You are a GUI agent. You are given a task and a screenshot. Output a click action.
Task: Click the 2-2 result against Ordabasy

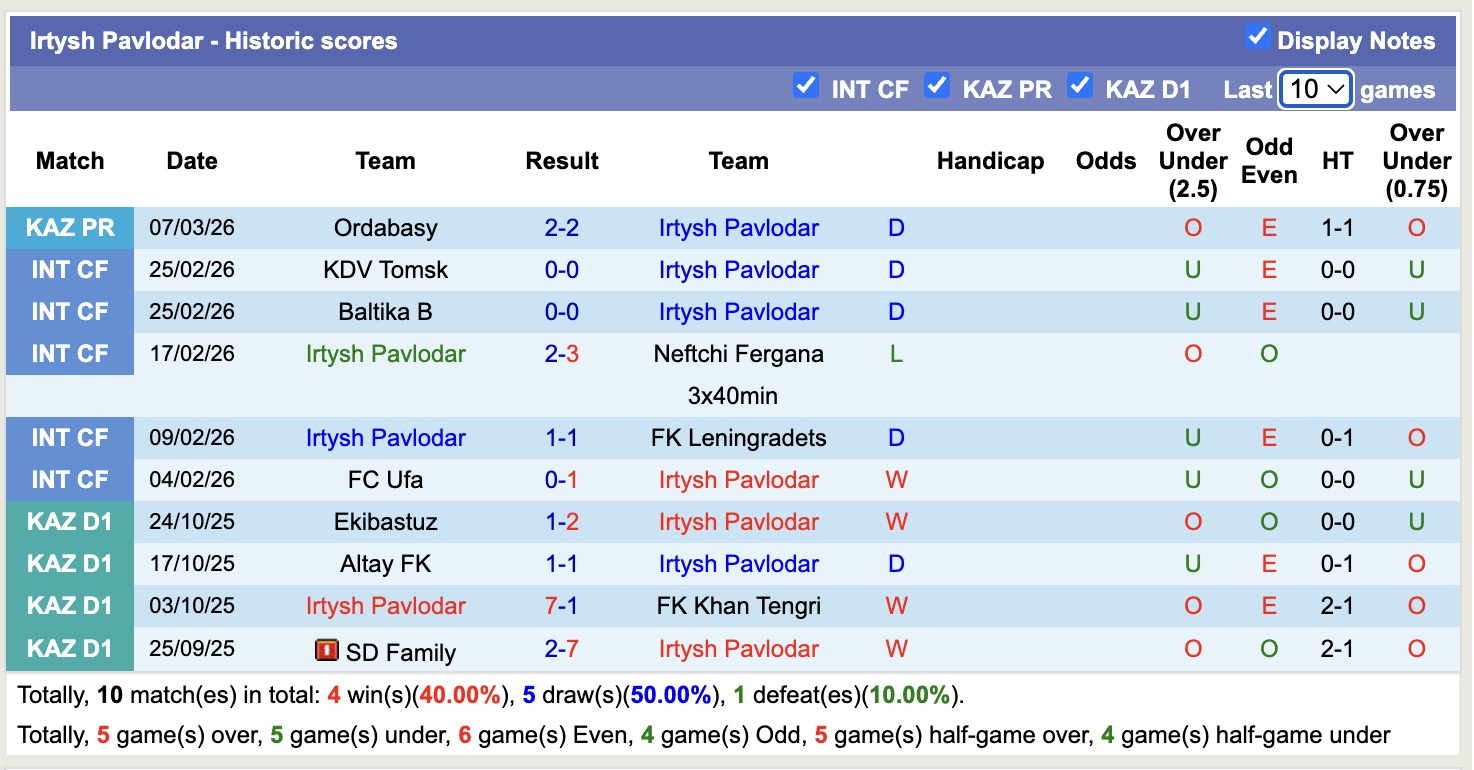pos(562,228)
